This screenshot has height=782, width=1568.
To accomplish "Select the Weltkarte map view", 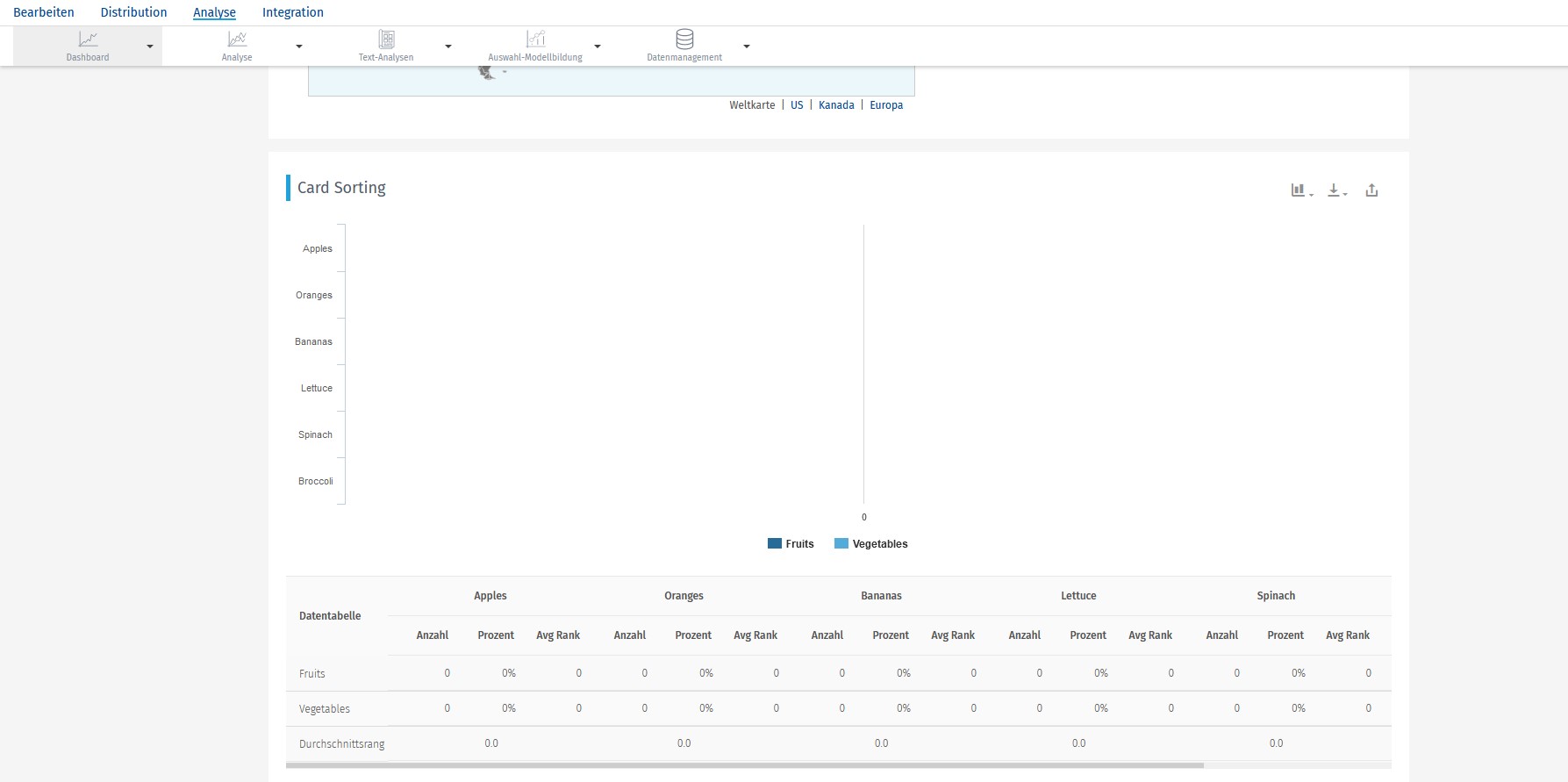I will pos(752,105).
